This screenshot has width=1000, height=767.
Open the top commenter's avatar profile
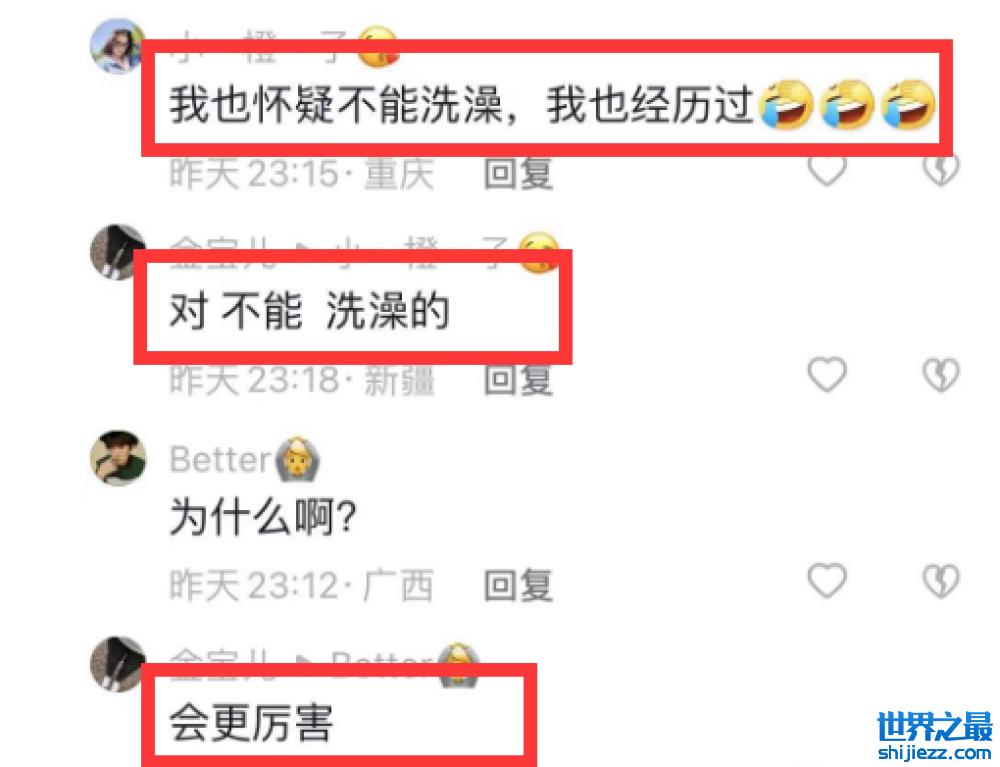117,47
